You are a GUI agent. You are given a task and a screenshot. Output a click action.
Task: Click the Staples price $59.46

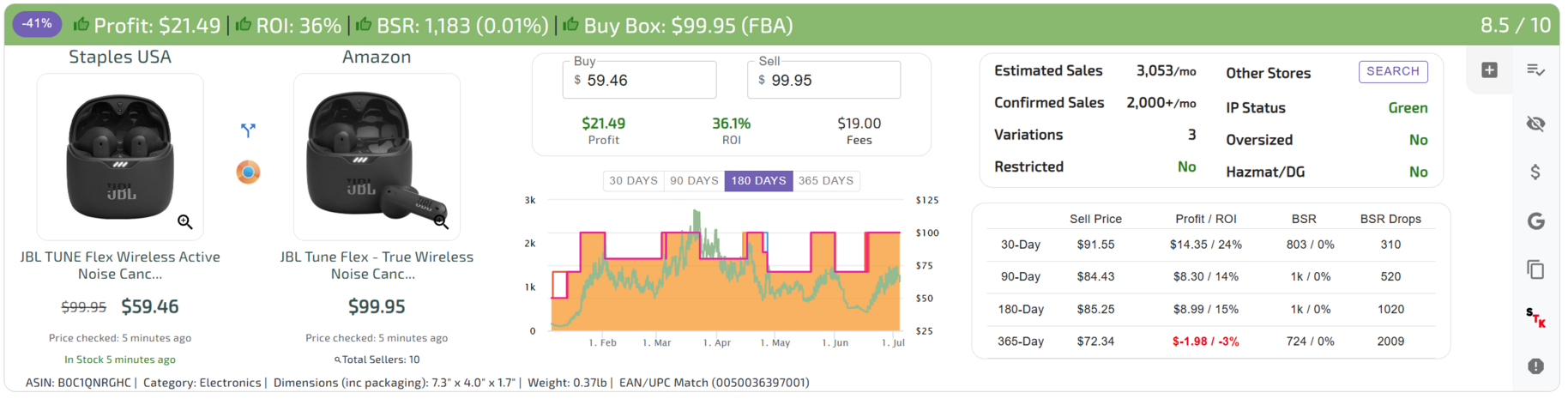(x=150, y=306)
